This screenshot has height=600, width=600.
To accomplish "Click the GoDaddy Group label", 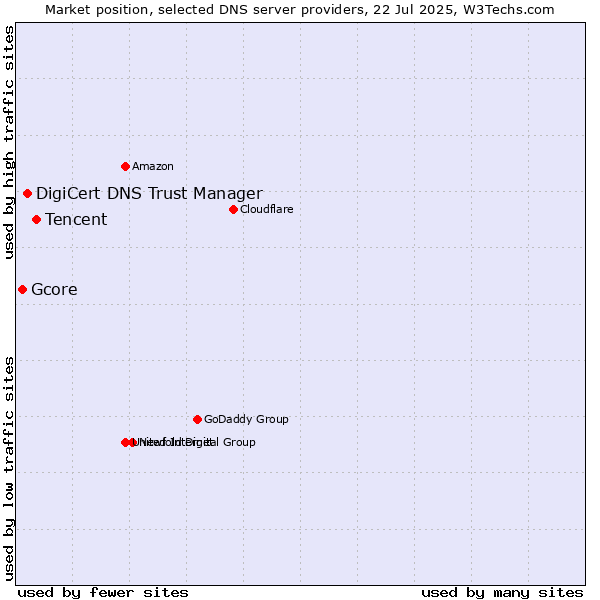I will click(x=246, y=419).
